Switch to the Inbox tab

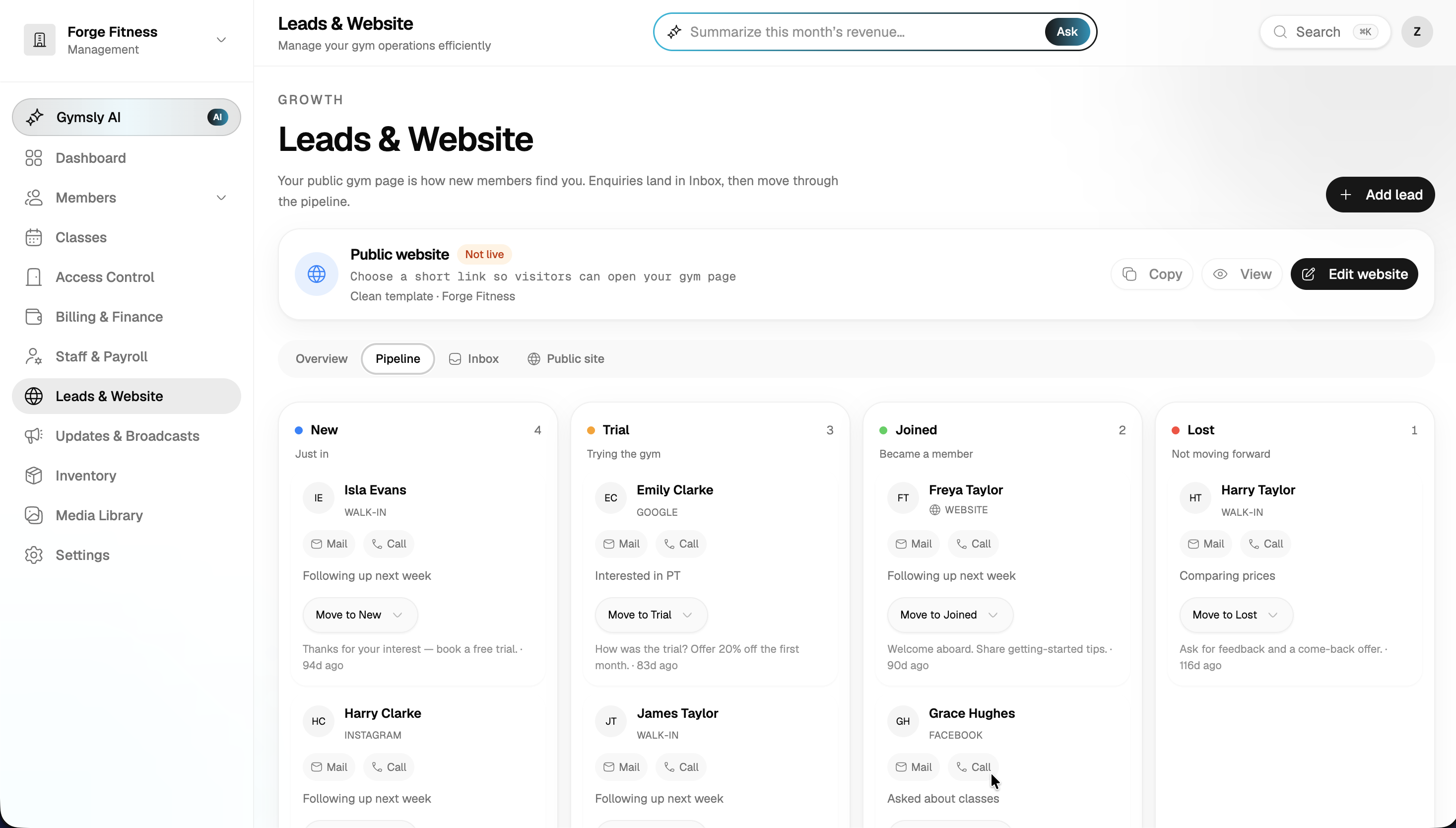pos(473,359)
